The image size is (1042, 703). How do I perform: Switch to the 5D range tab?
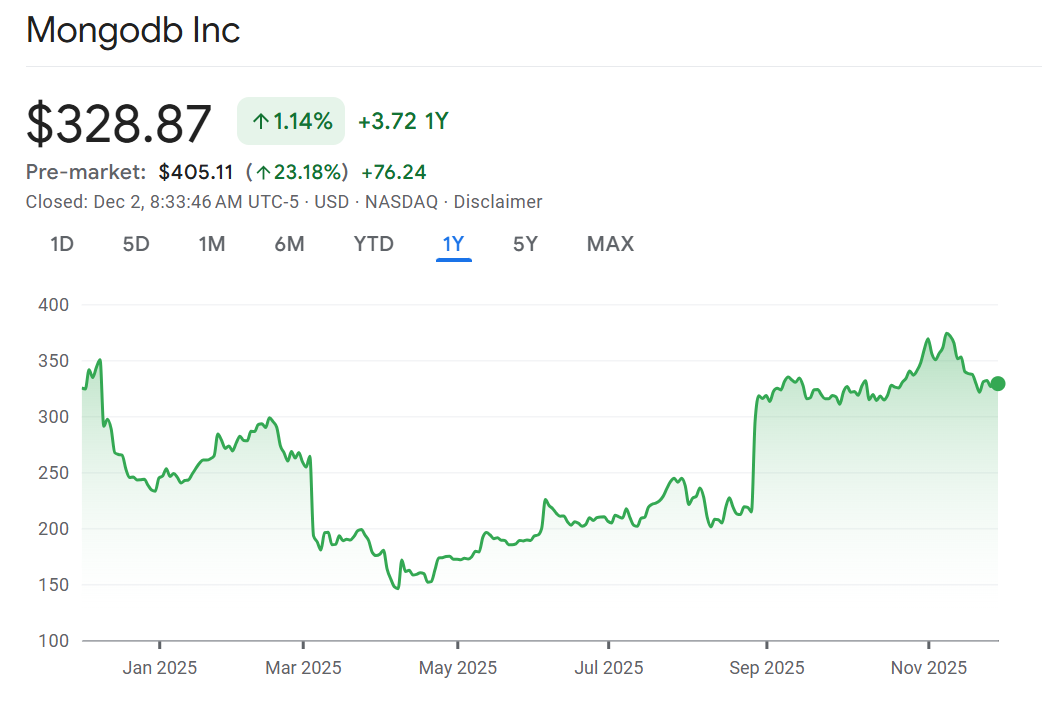(x=136, y=244)
